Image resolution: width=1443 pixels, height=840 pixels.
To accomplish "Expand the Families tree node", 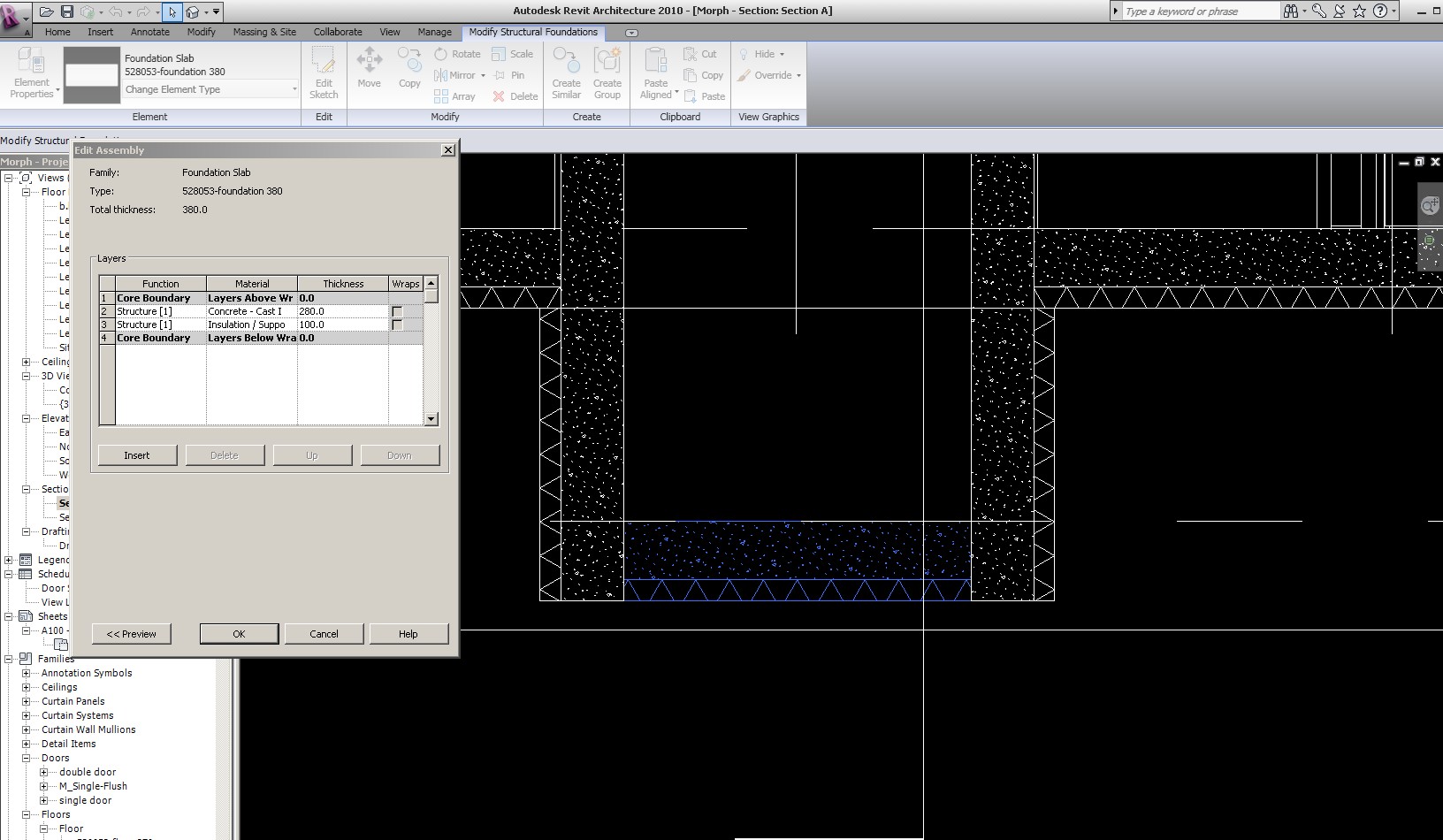I will pos(10,659).
